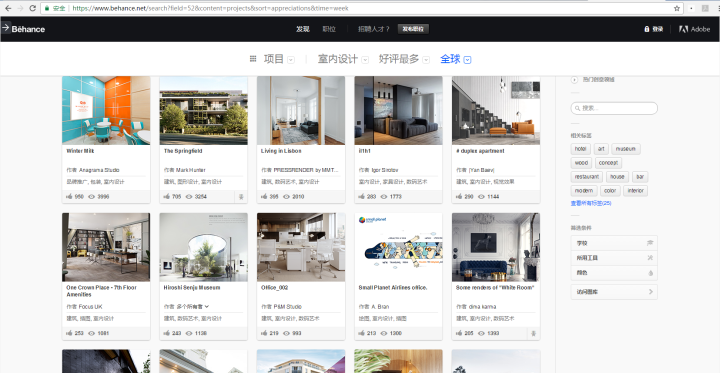This screenshot has height=373, width=720.
Task: Go back with the browser back arrow
Action: tap(8, 8)
